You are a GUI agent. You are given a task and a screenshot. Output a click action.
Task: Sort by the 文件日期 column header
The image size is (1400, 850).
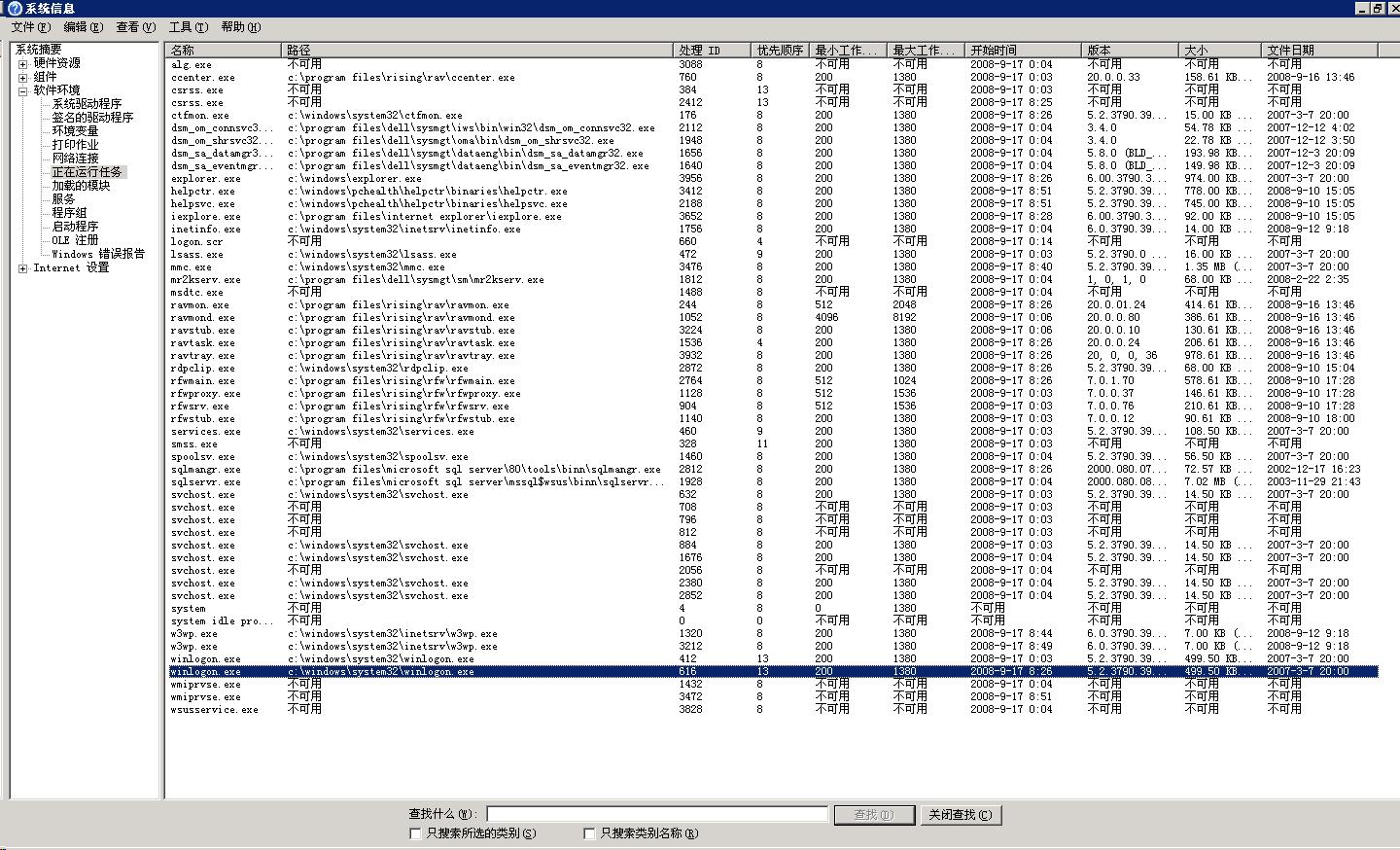coord(1320,50)
